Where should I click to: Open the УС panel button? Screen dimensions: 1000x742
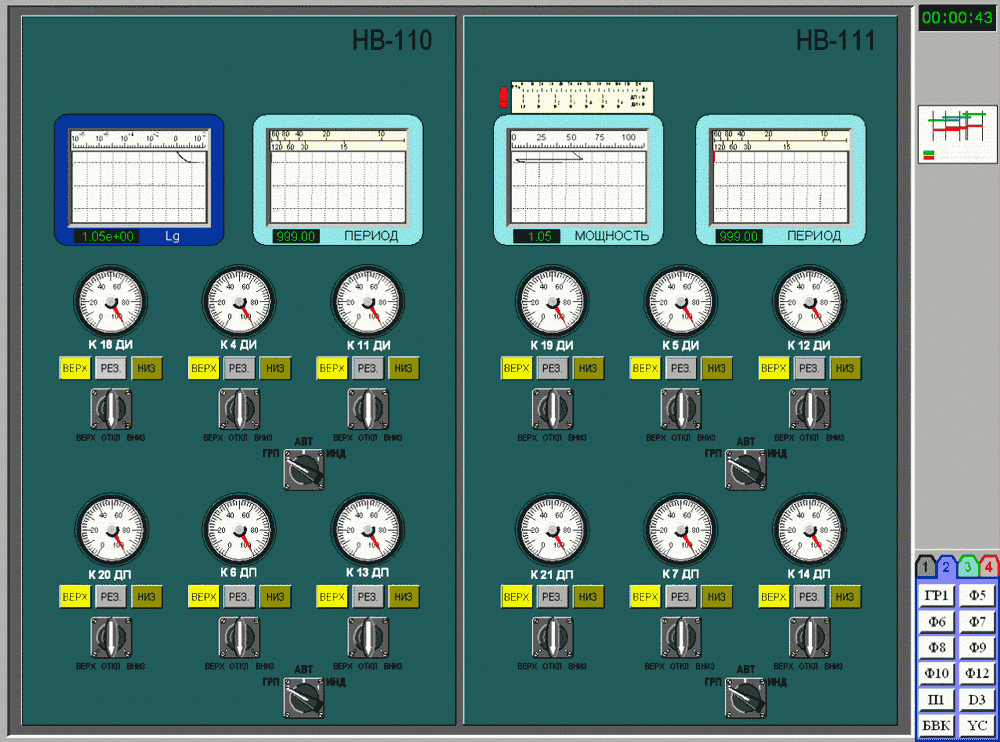coord(977,726)
